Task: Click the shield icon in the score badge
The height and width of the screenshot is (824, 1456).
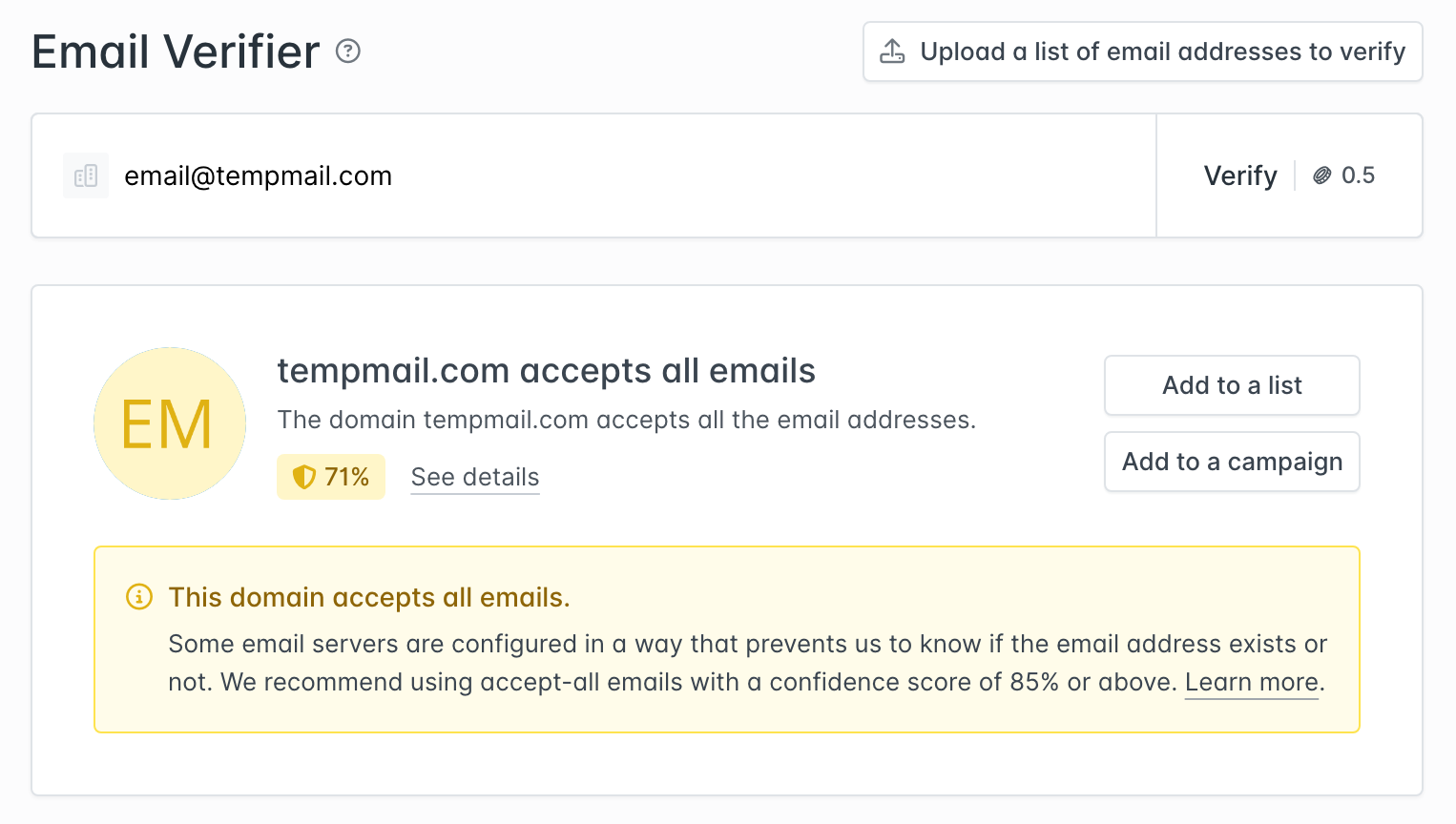Action: tap(303, 477)
